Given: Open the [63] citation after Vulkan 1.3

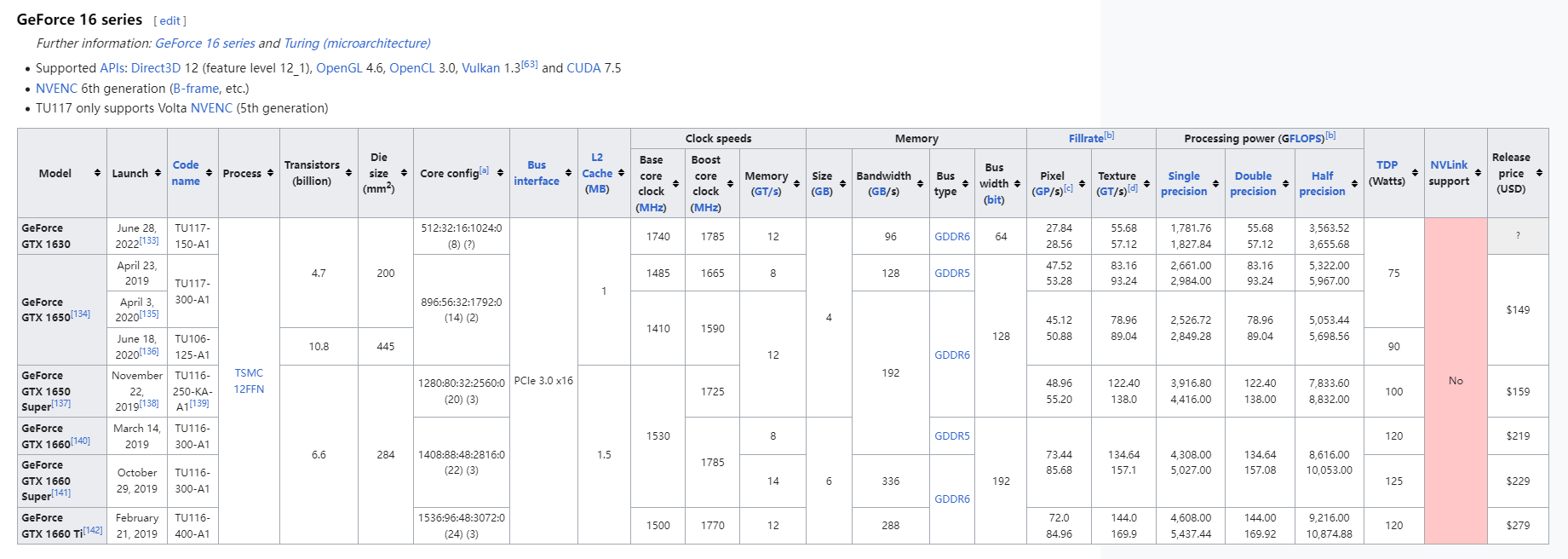Looking at the screenshot, I should (x=529, y=65).
